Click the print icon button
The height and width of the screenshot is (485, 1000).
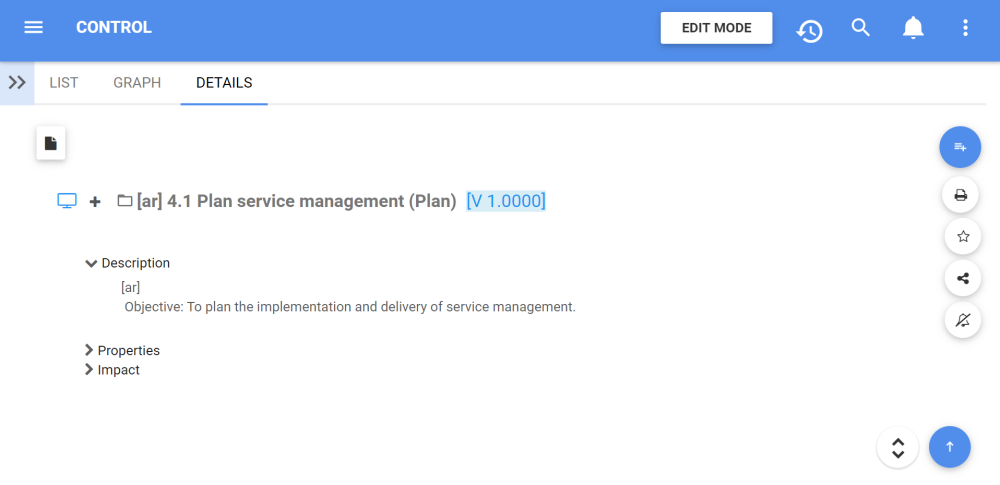point(961,195)
